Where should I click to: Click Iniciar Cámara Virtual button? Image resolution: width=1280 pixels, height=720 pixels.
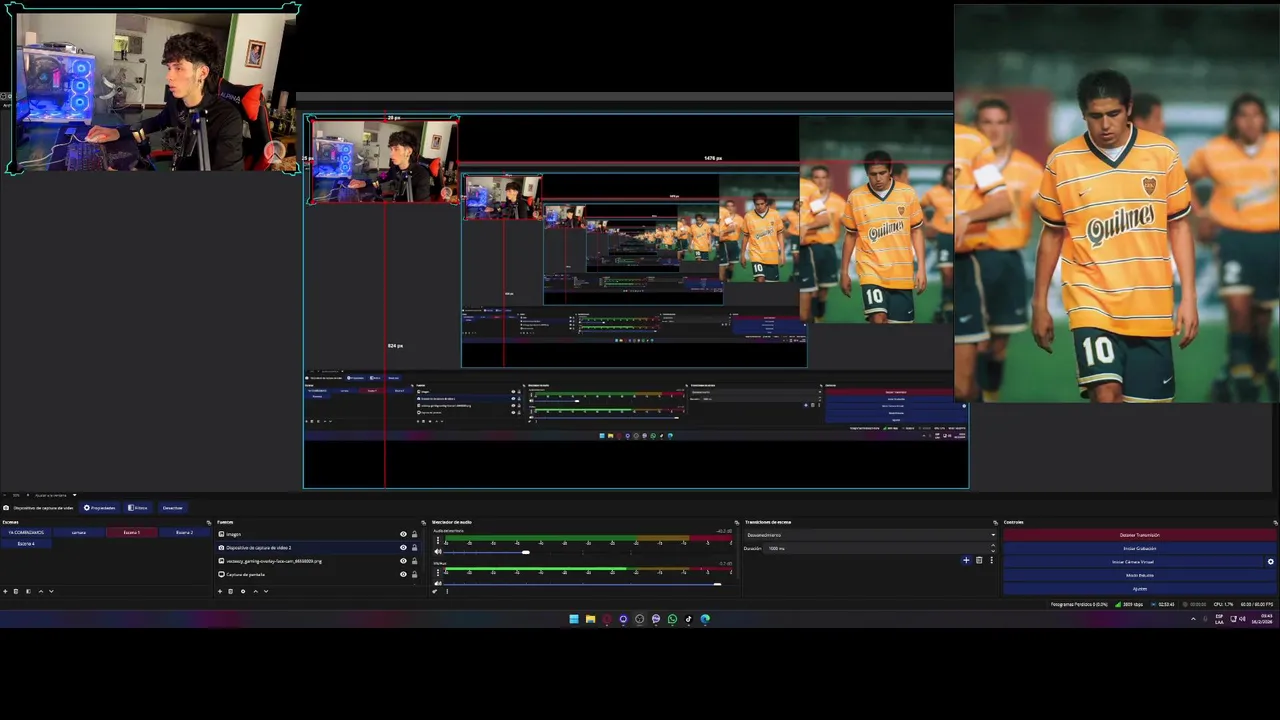pos(1133,561)
